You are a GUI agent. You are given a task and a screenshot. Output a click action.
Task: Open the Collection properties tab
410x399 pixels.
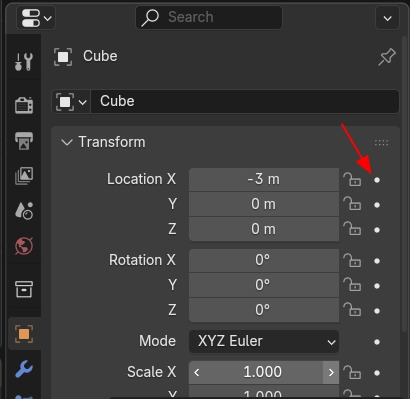pos(24,289)
